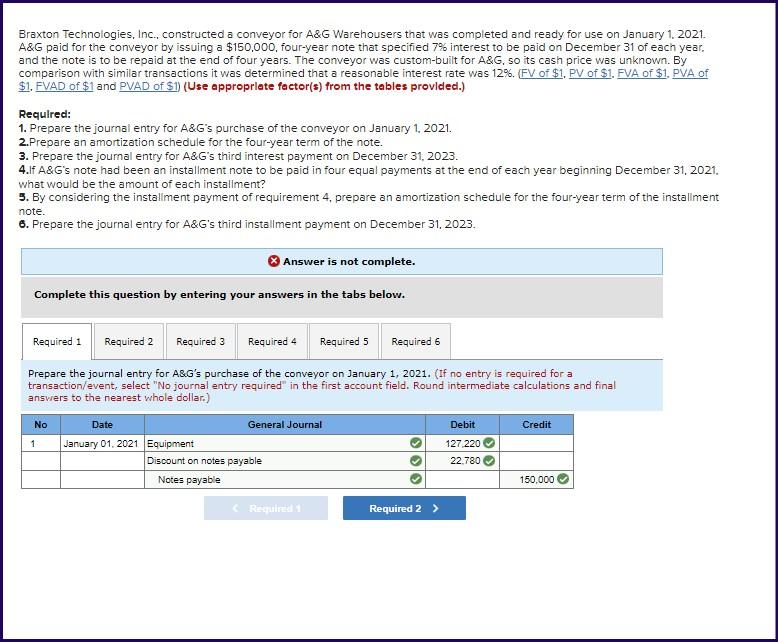Viewport: 778px width, 642px height.
Task: Open the PVAD of $1 table link
Action: pos(148,86)
